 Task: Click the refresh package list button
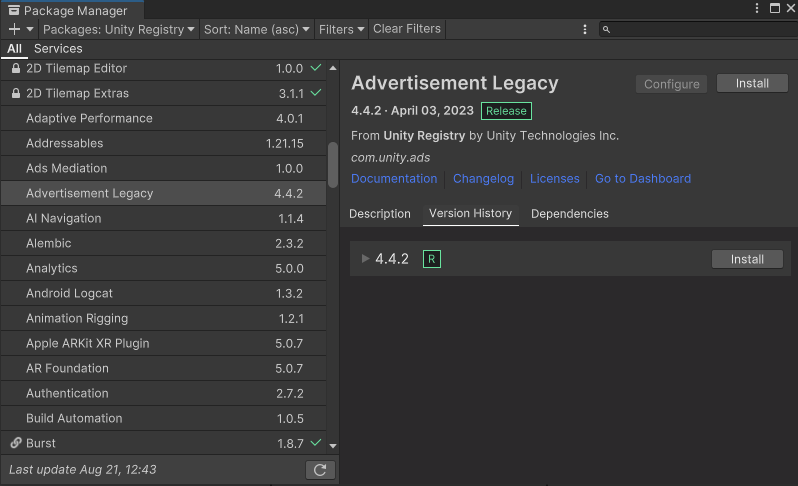[x=320, y=470]
